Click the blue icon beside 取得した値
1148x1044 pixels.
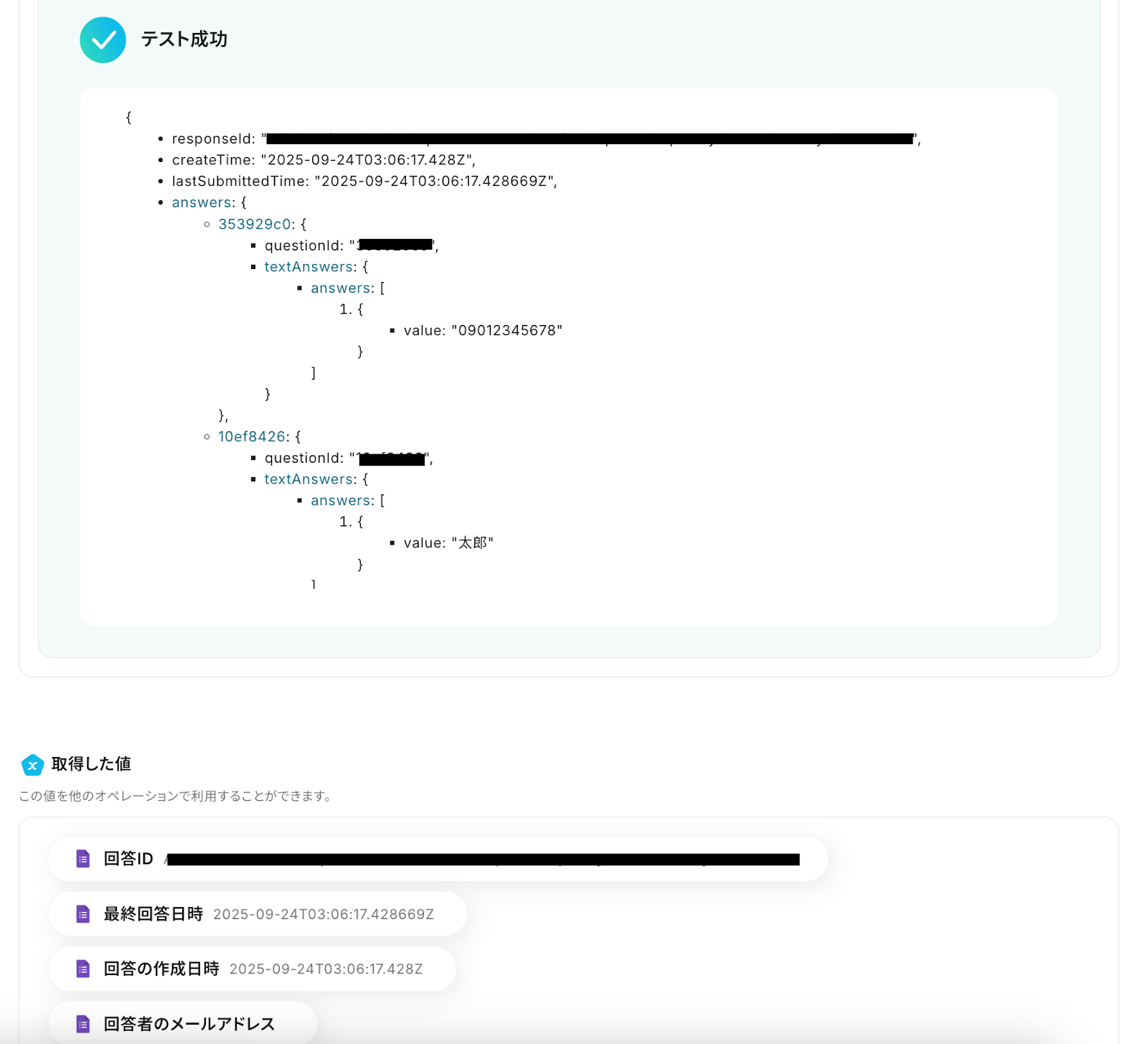(x=32, y=765)
